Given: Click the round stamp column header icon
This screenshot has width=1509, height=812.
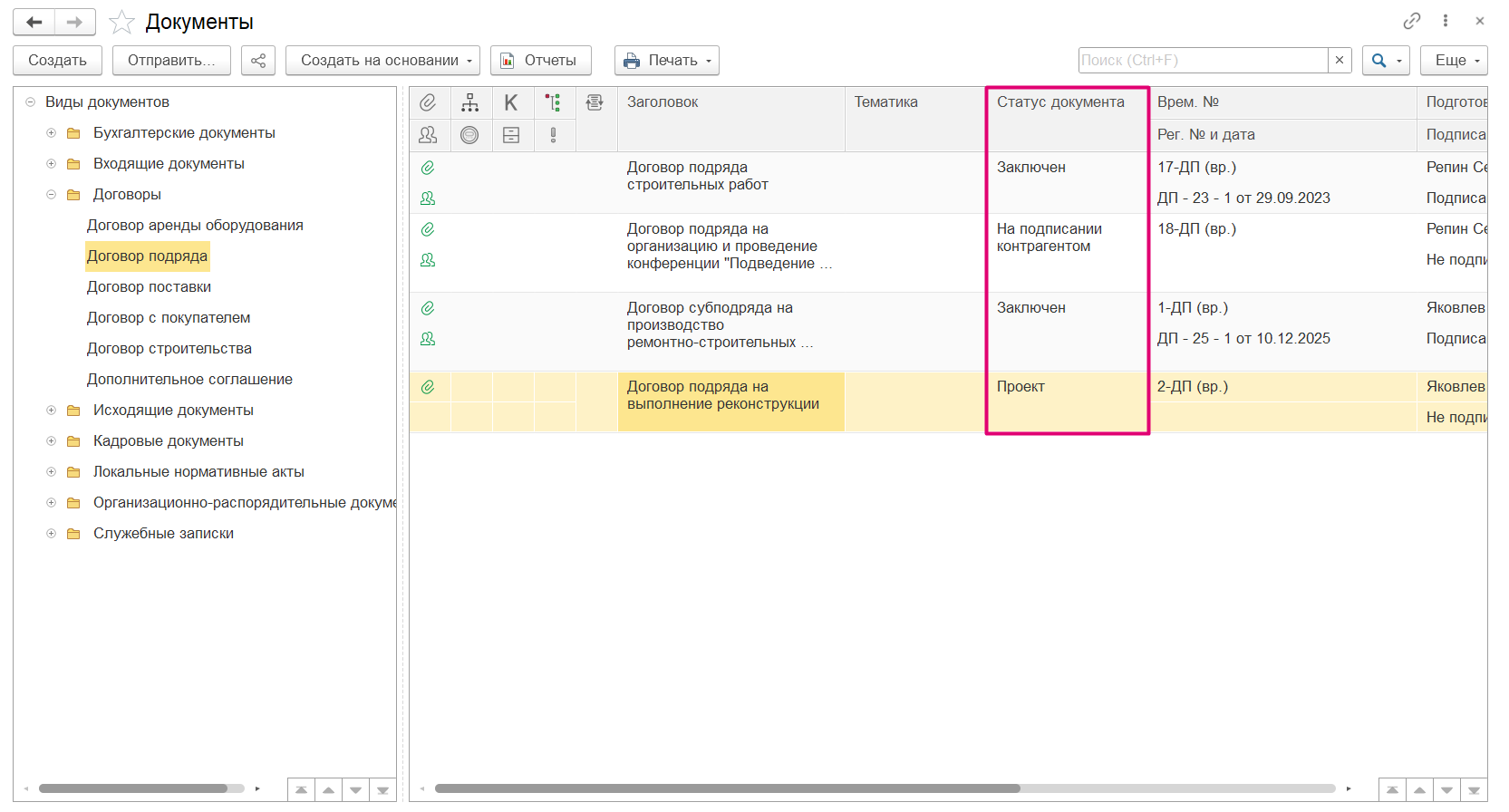Looking at the screenshot, I should [469, 135].
